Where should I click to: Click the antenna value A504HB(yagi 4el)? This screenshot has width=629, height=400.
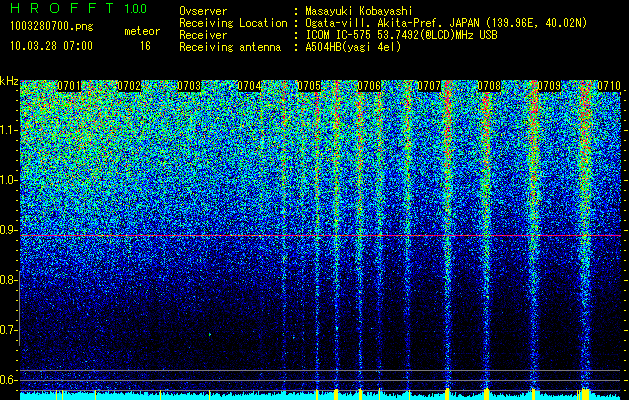[353, 47]
